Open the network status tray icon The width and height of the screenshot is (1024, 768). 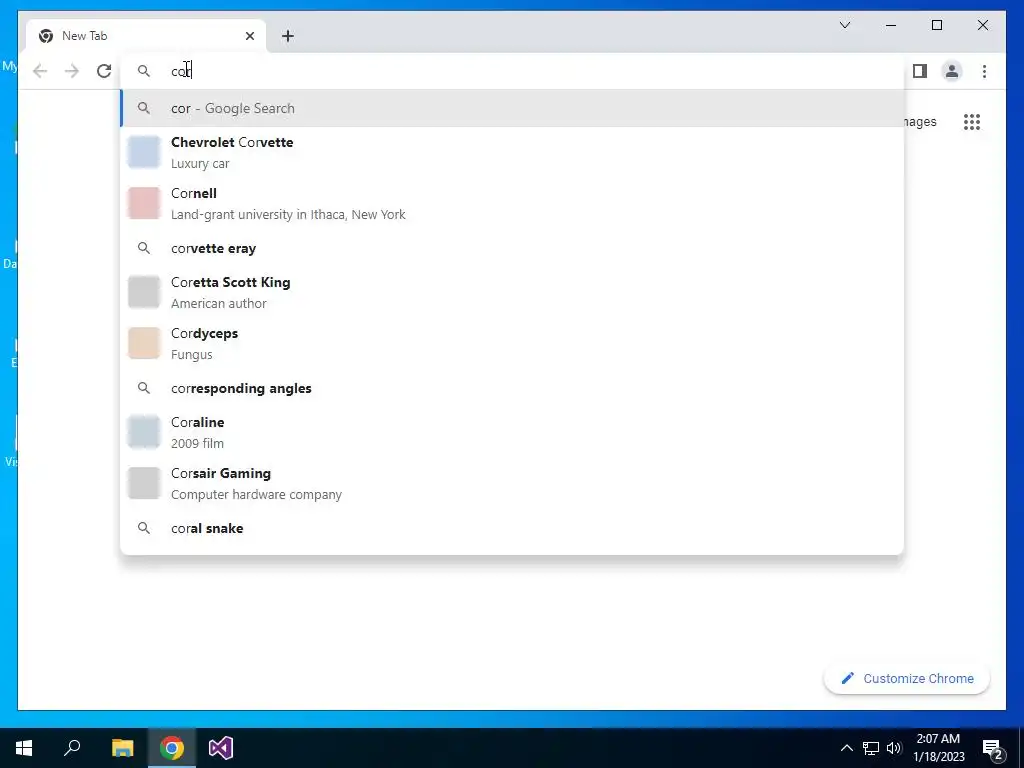click(x=871, y=748)
